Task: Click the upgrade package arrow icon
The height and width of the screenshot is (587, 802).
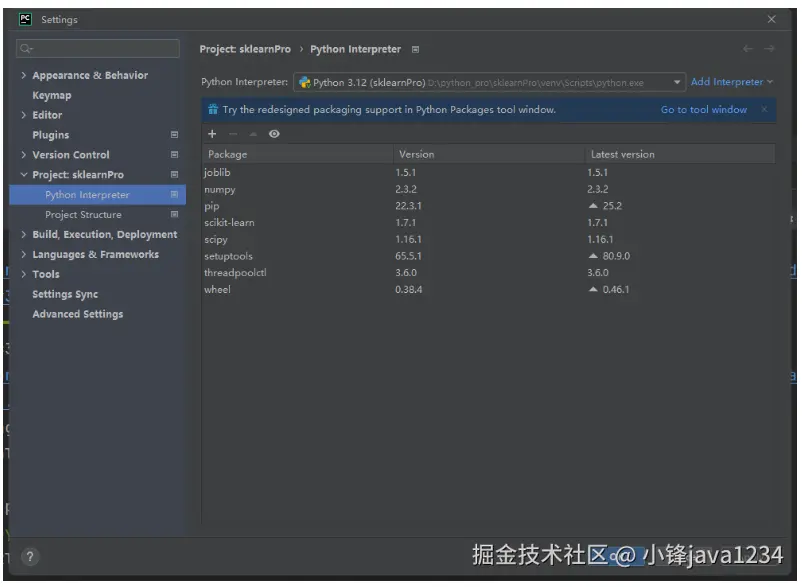Action: tap(253, 134)
